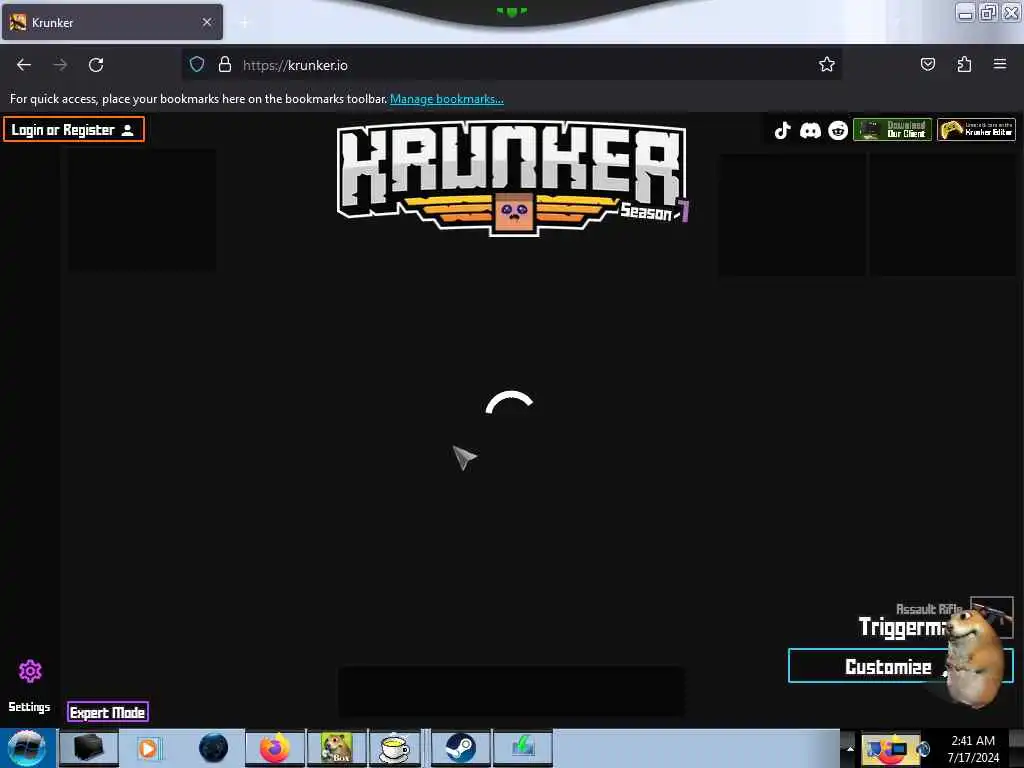Click the browser forward arrow

pos(60,65)
